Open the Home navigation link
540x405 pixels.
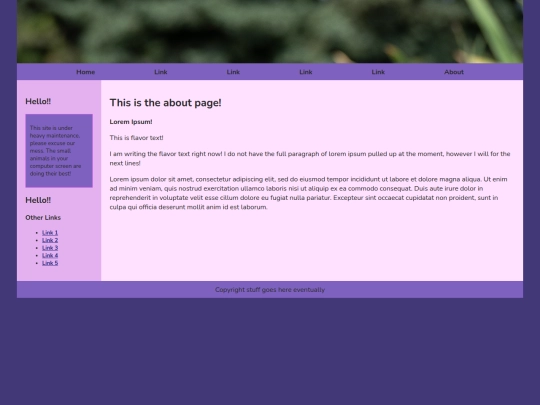(x=85, y=72)
